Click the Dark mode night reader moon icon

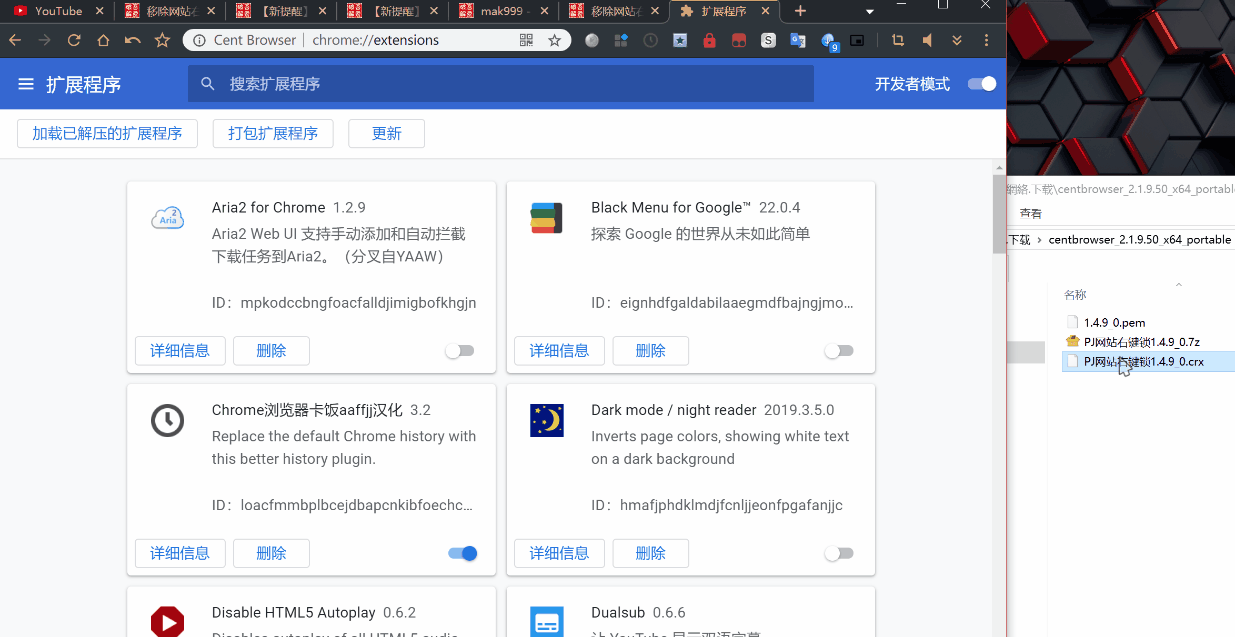coord(546,420)
